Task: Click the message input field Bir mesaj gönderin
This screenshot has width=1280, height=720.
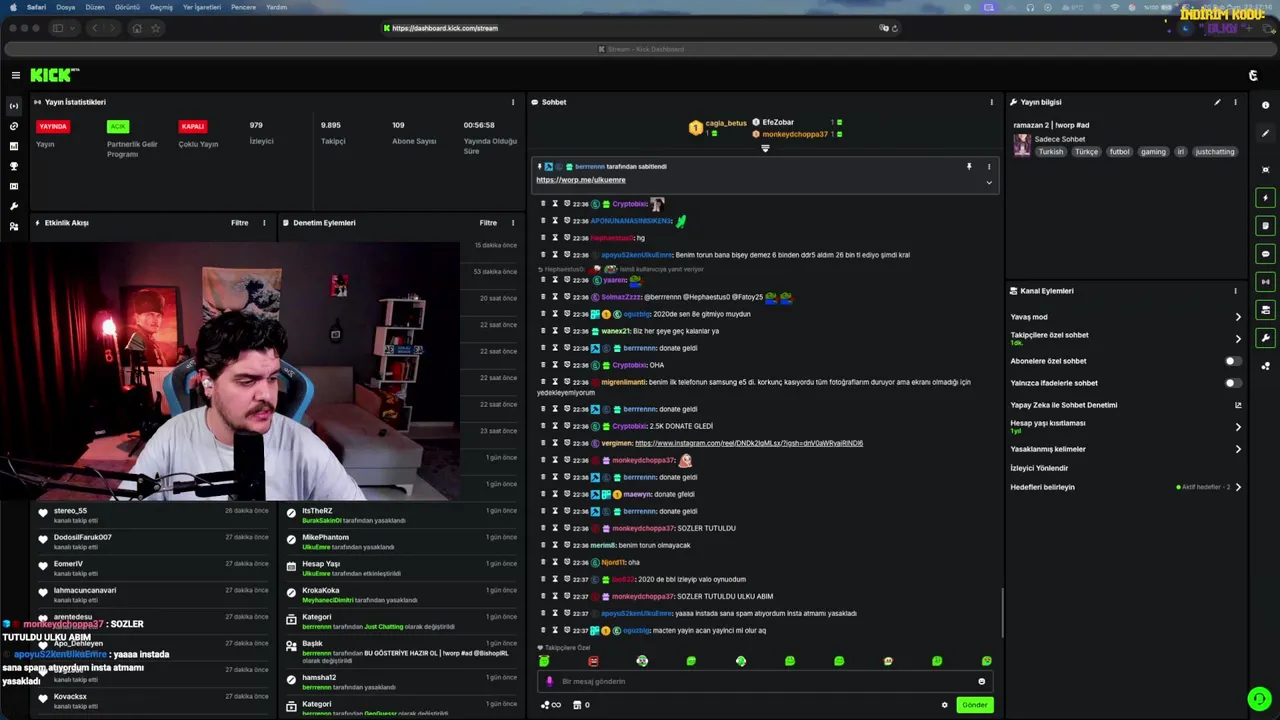Action: pos(765,681)
